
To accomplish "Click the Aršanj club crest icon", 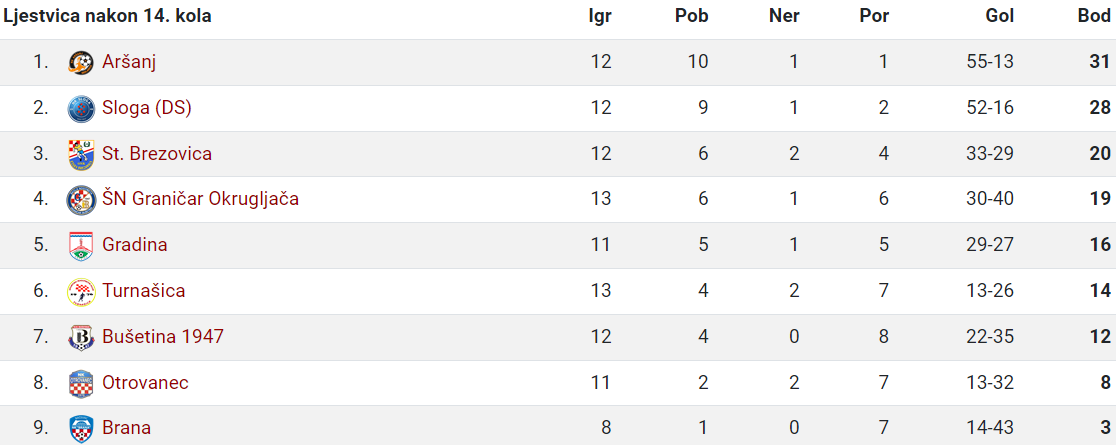I will coord(81,63).
